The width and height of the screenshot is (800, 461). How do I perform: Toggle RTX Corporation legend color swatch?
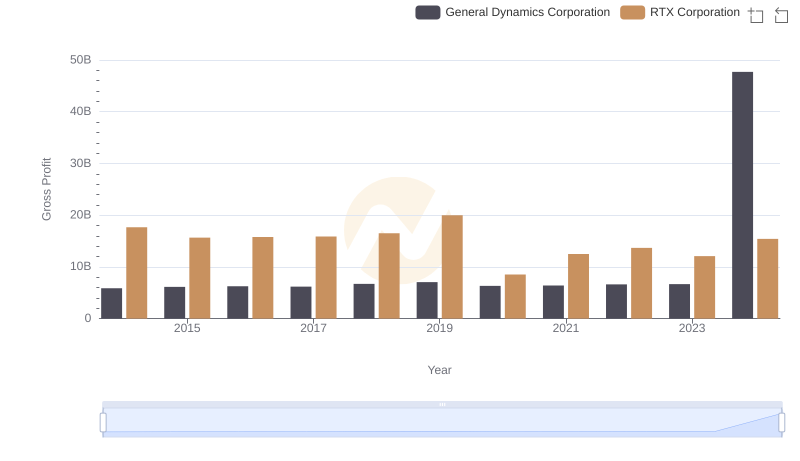(x=632, y=12)
